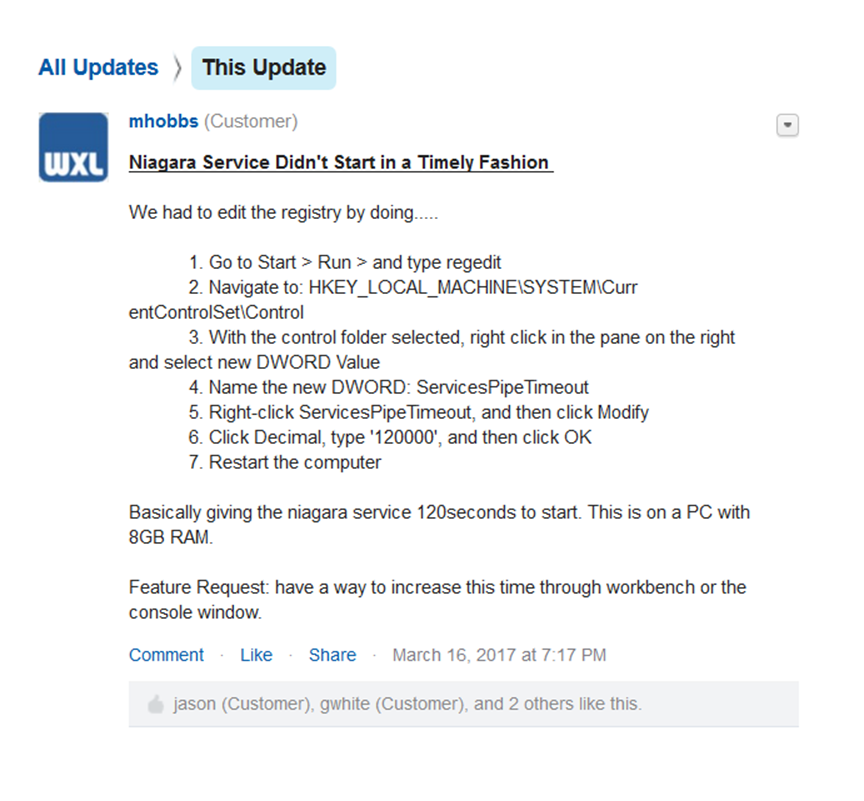Click the Comment link
The height and width of the screenshot is (801, 864).
click(x=166, y=654)
